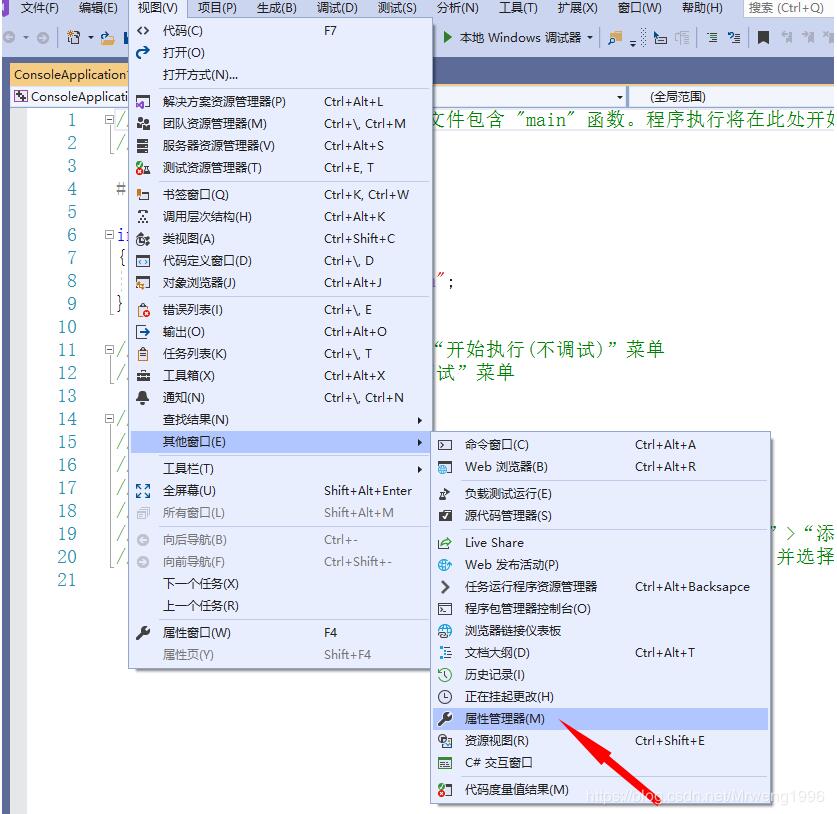Collapse the main function at line 6
This screenshot has width=837, height=814.
click(x=109, y=234)
